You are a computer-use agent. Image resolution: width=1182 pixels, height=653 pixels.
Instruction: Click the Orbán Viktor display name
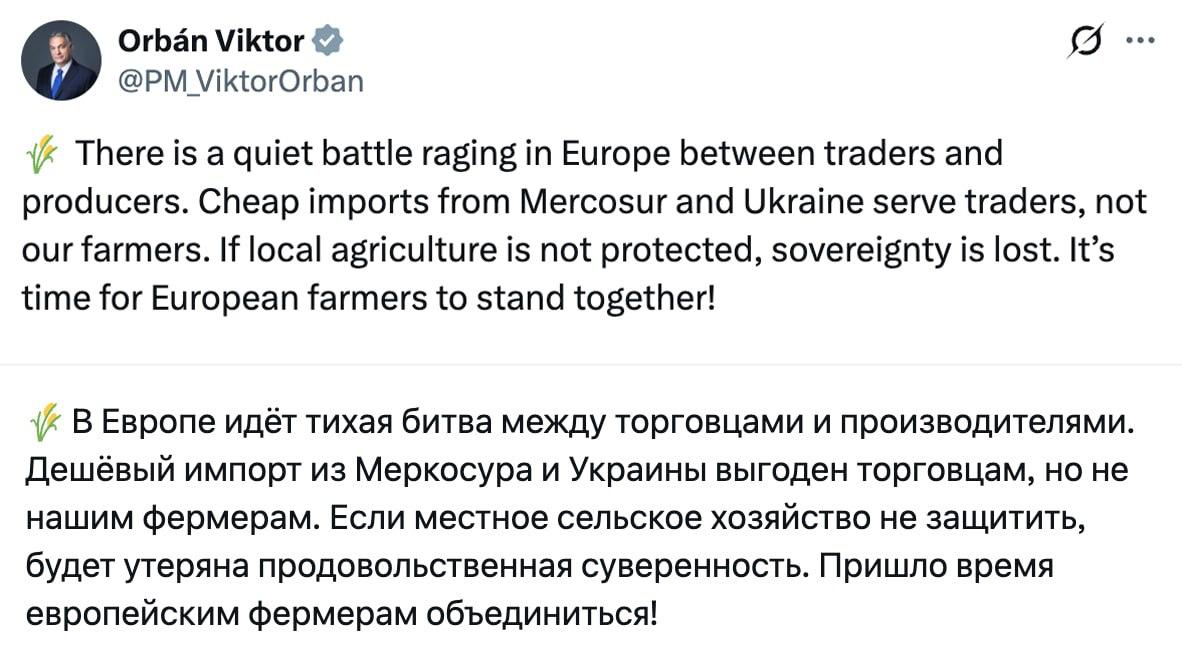(x=210, y=41)
